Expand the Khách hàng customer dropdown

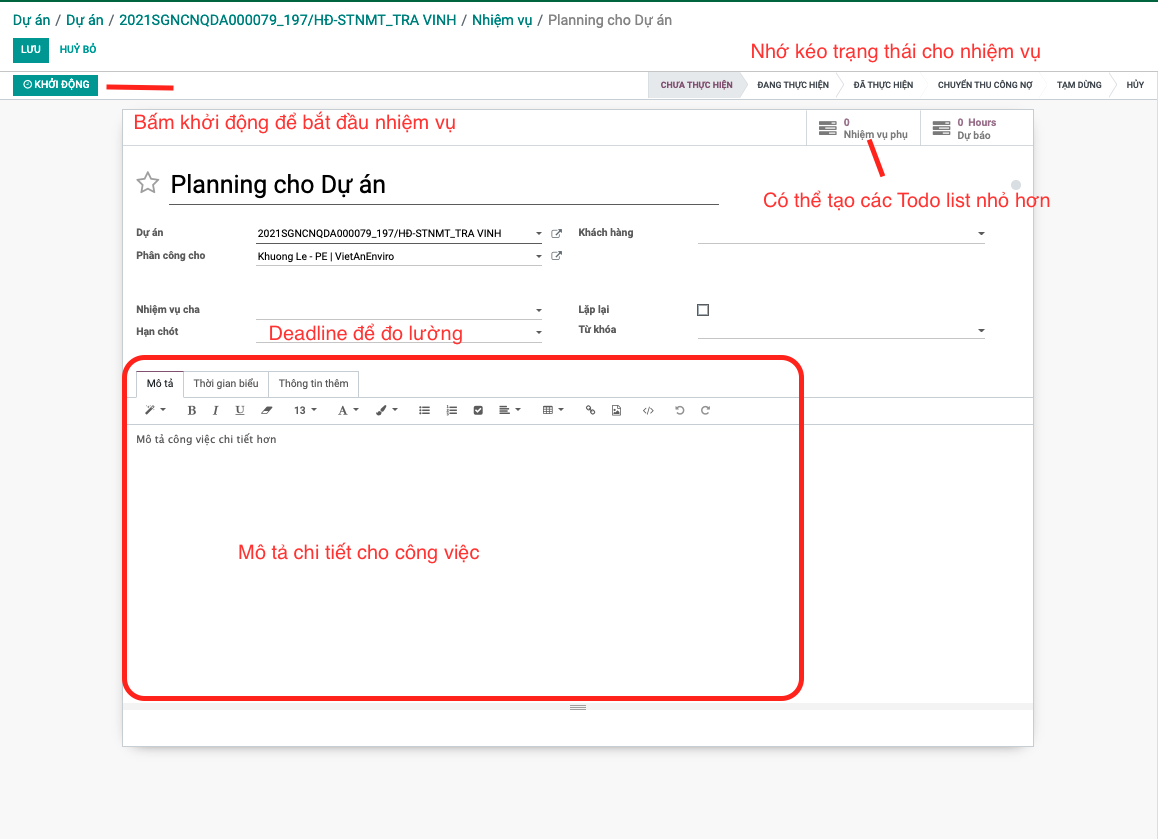pos(981,233)
